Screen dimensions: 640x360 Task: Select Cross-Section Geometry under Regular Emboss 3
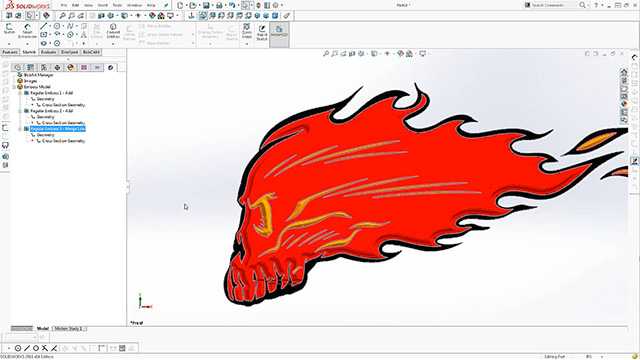tap(63, 141)
